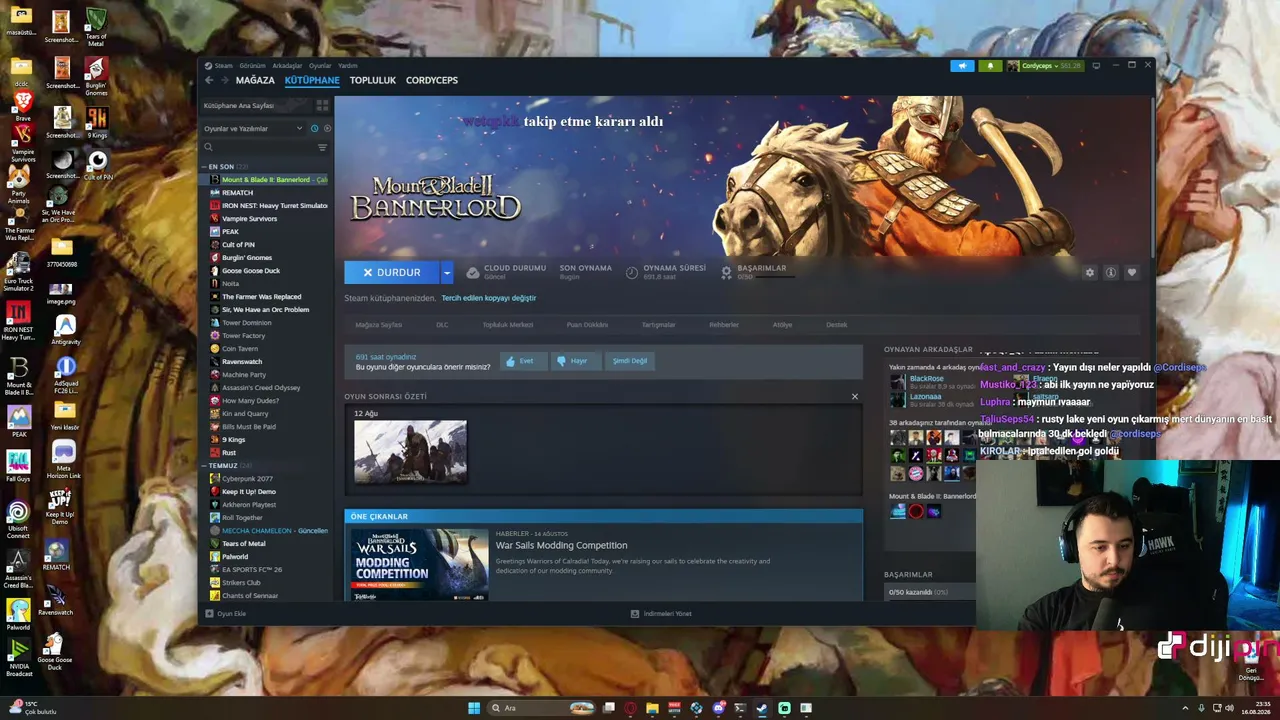Select Rust in library list

click(229, 453)
